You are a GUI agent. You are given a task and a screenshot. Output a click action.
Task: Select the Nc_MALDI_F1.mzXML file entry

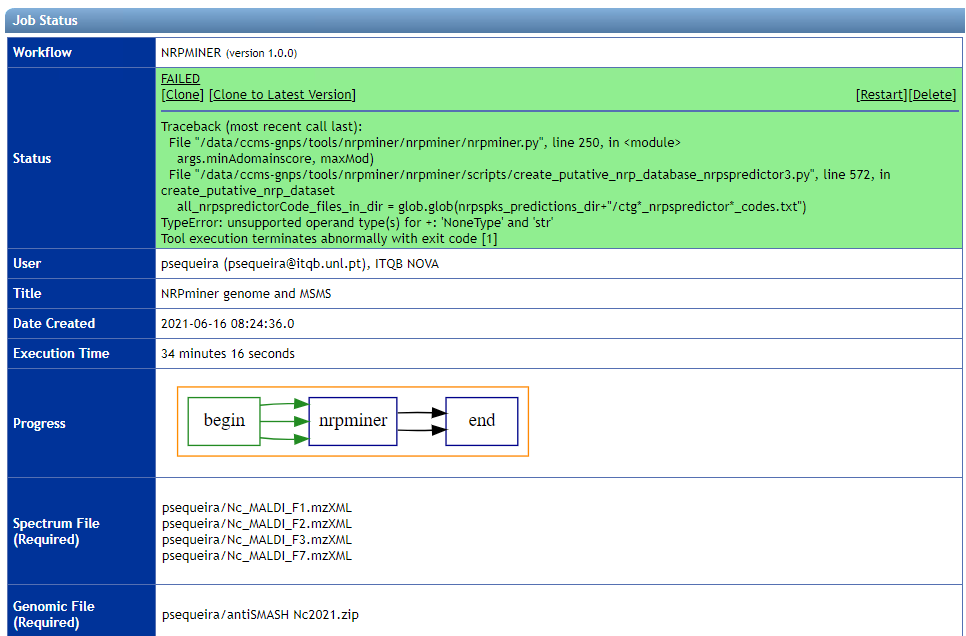point(257,508)
